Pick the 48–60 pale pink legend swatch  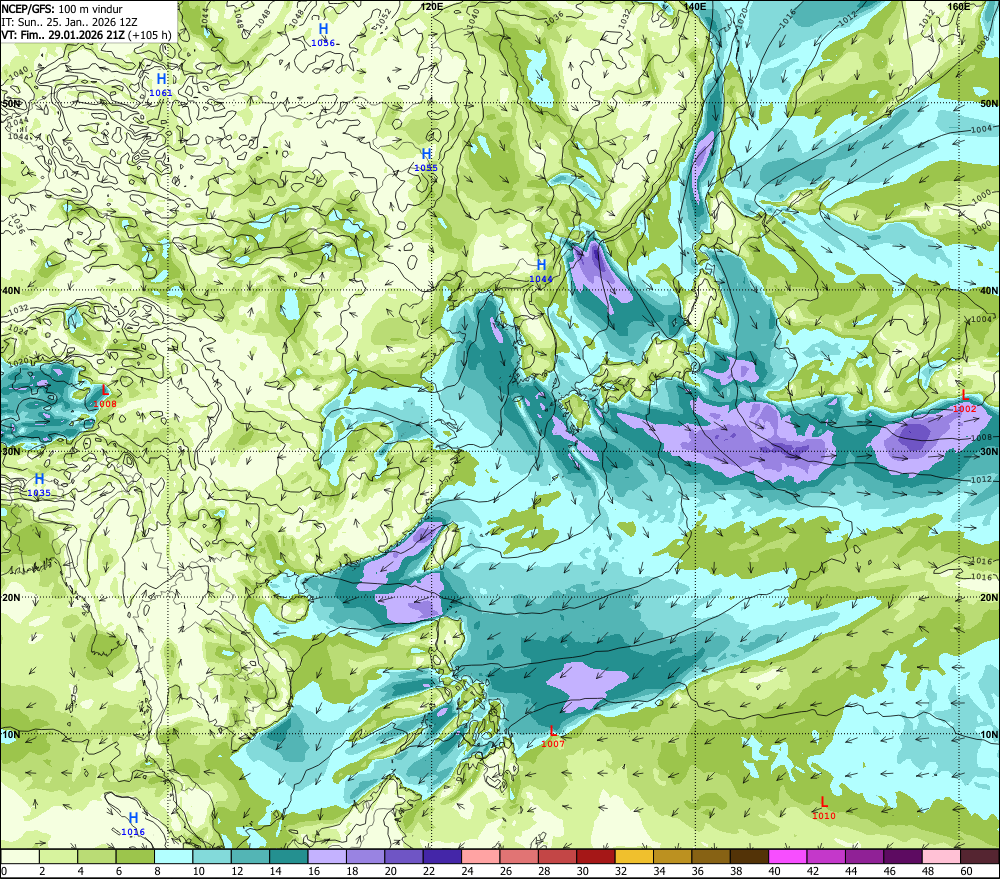941,856
